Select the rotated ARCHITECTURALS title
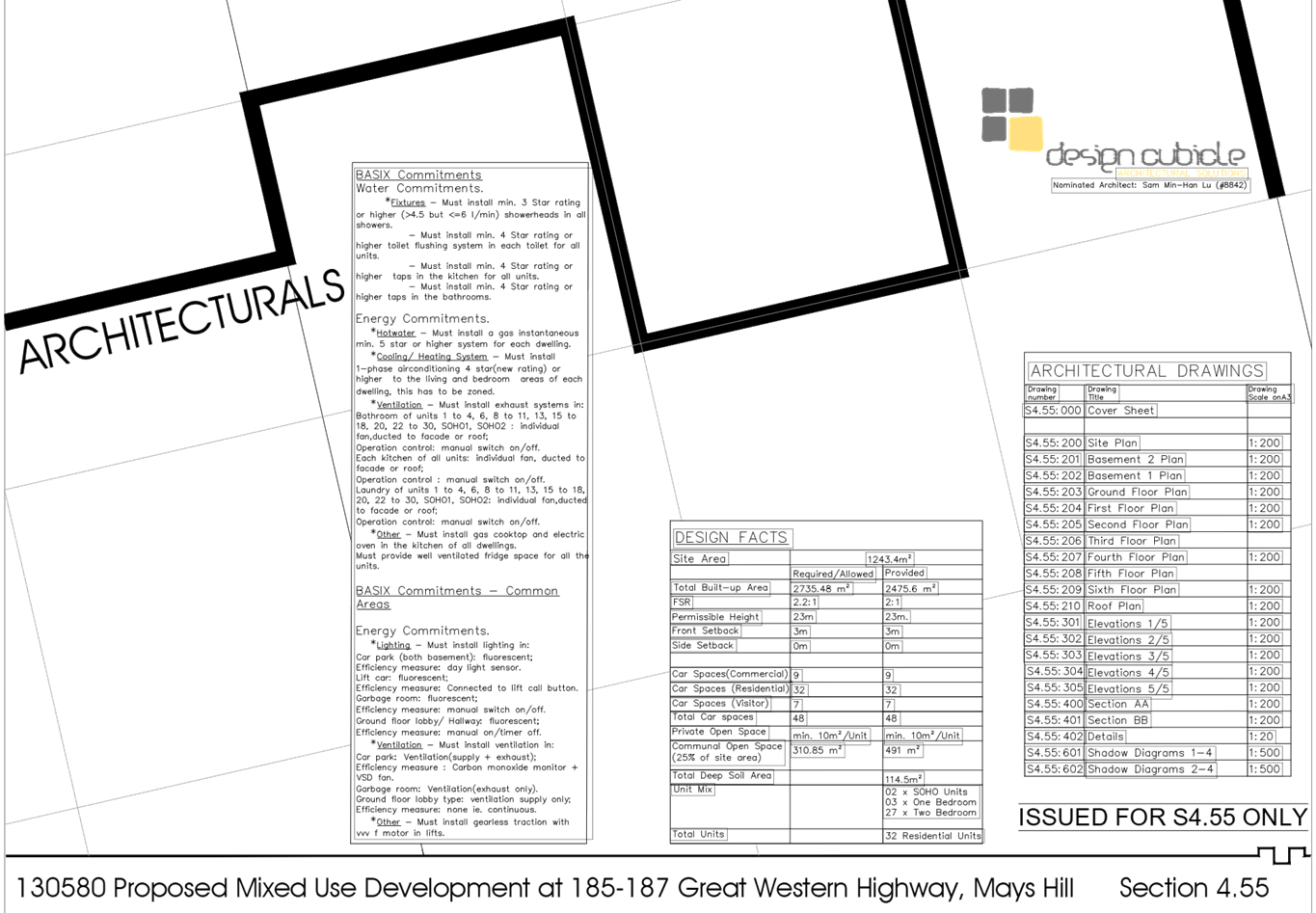1316x913 pixels. click(181, 322)
